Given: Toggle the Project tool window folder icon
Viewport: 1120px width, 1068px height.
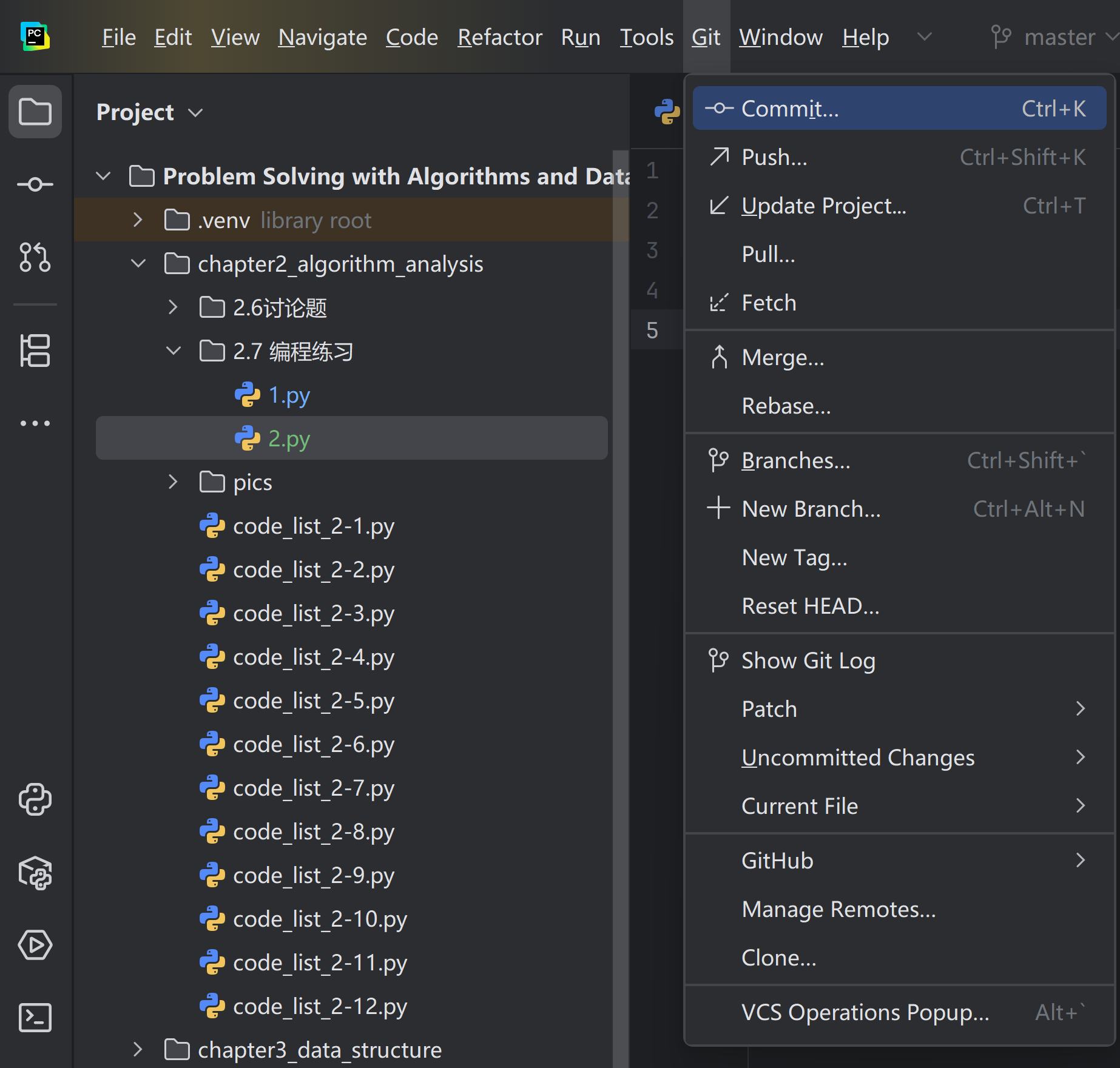Looking at the screenshot, I should click(35, 112).
